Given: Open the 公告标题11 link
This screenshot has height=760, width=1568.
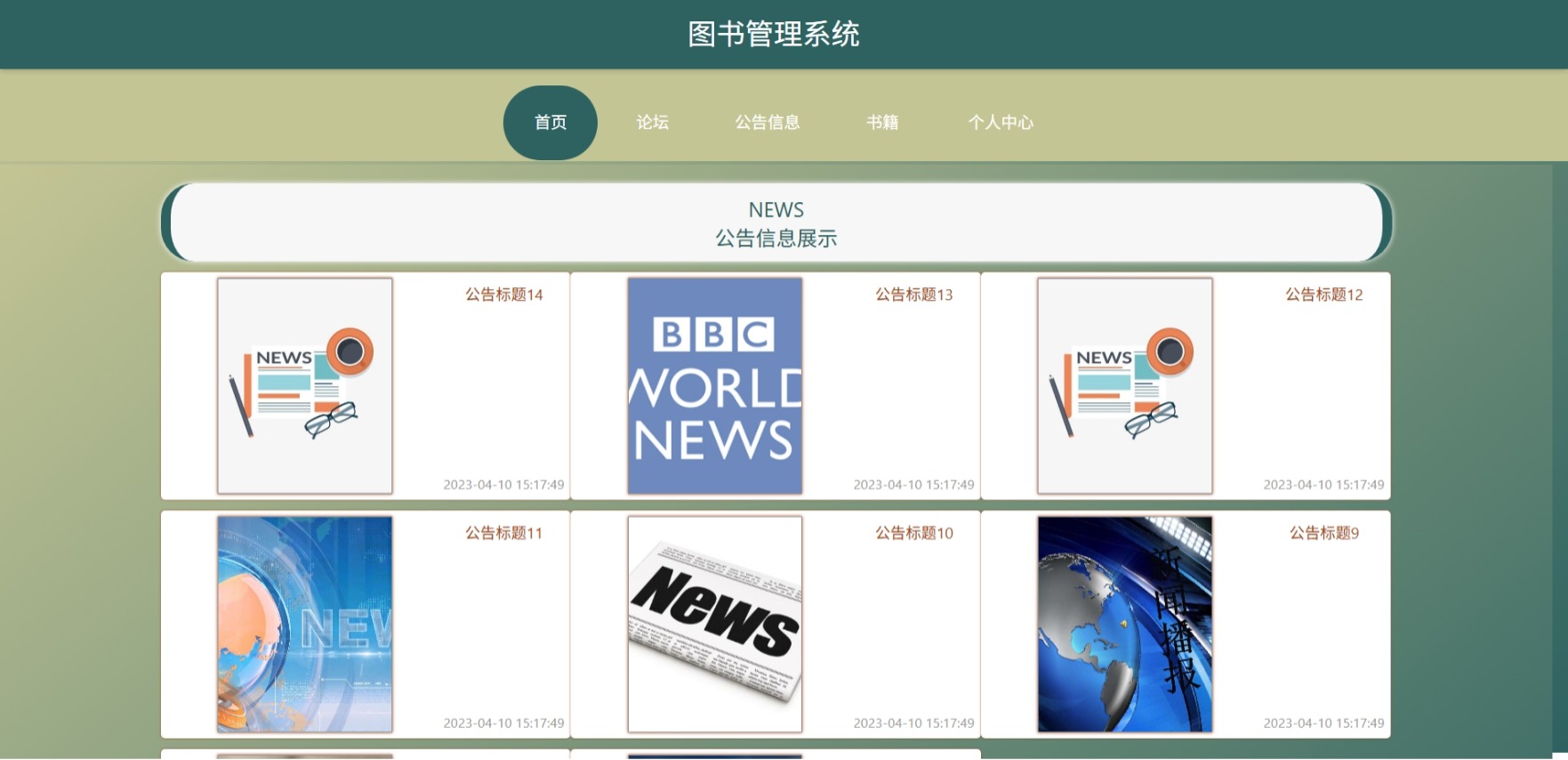Looking at the screenshot, I should pyautogui.click(x=504, y=533).
